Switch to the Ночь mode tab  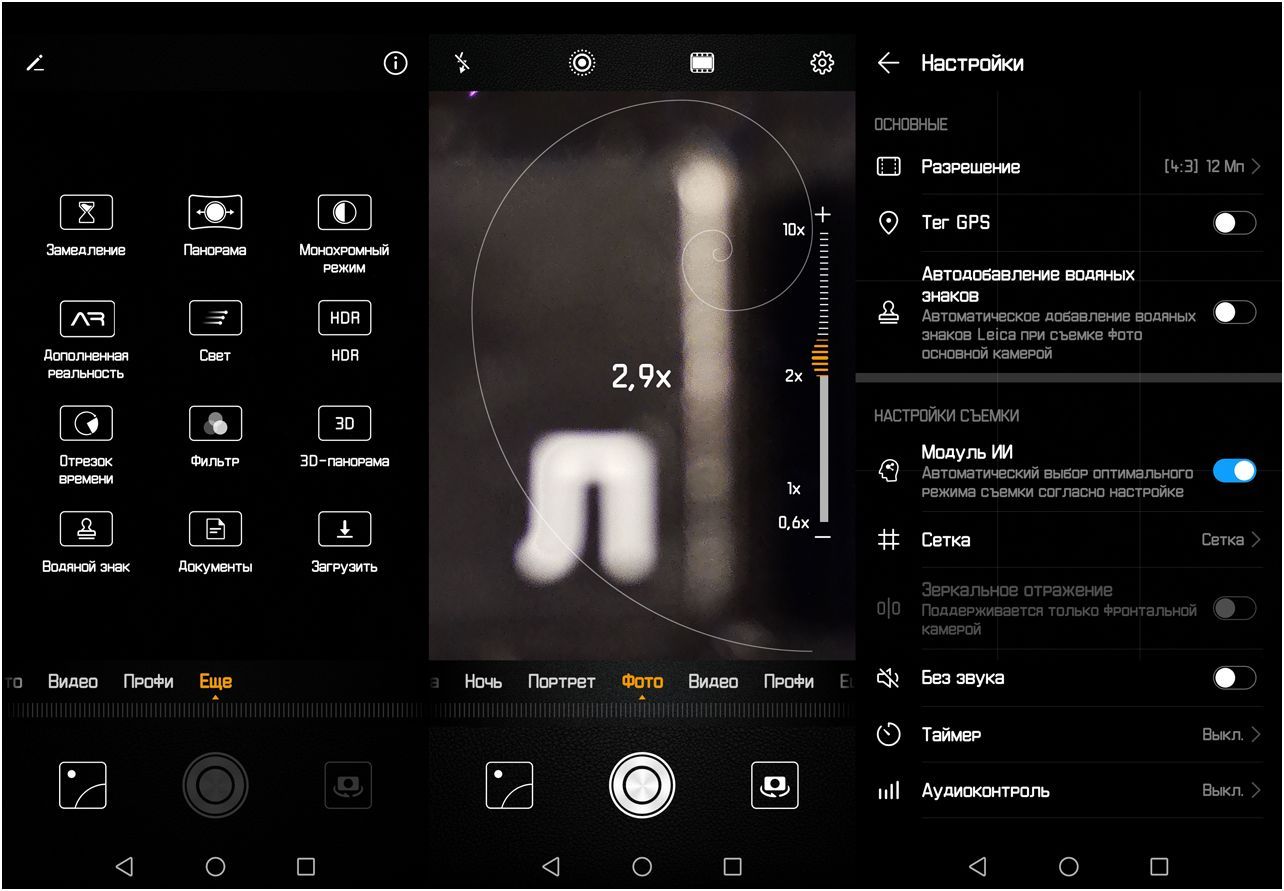tap(483, 682)
